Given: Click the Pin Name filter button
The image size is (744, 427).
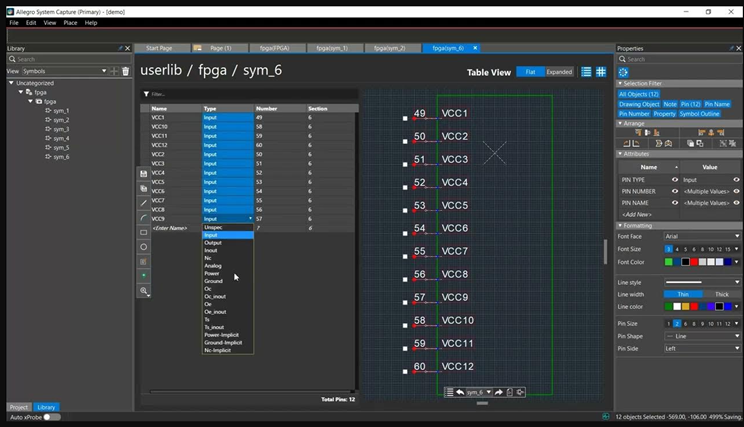Looking at the screenshot, I should point(717,104).
